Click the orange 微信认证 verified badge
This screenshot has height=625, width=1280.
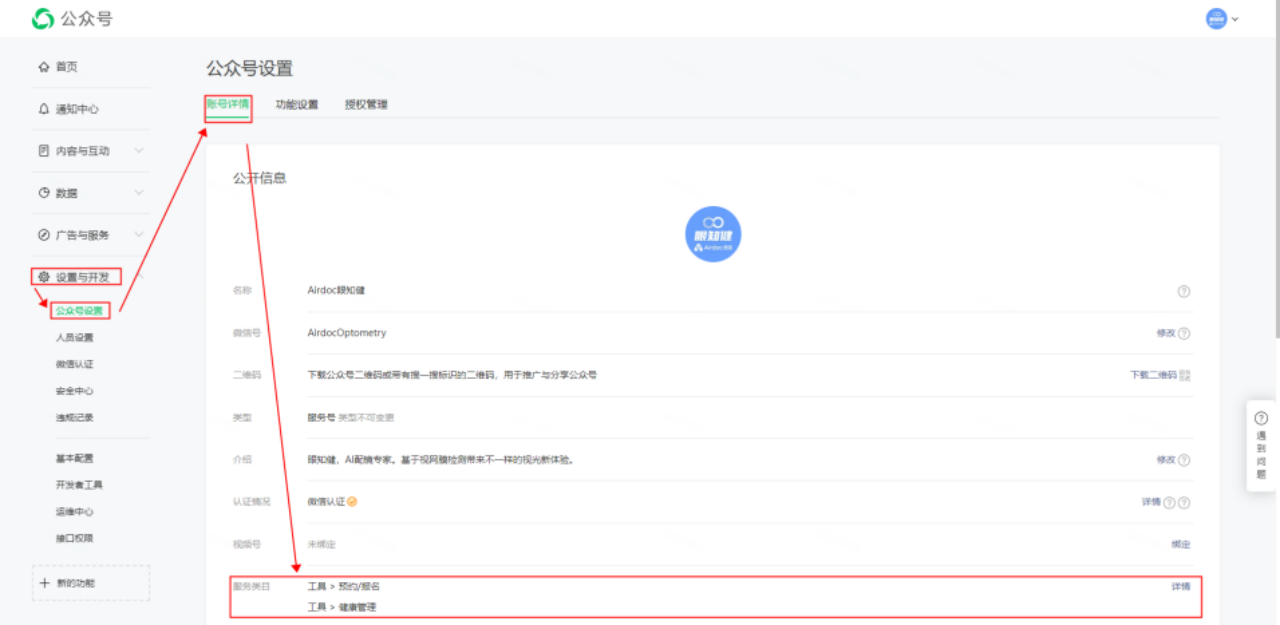coord(352,502)
